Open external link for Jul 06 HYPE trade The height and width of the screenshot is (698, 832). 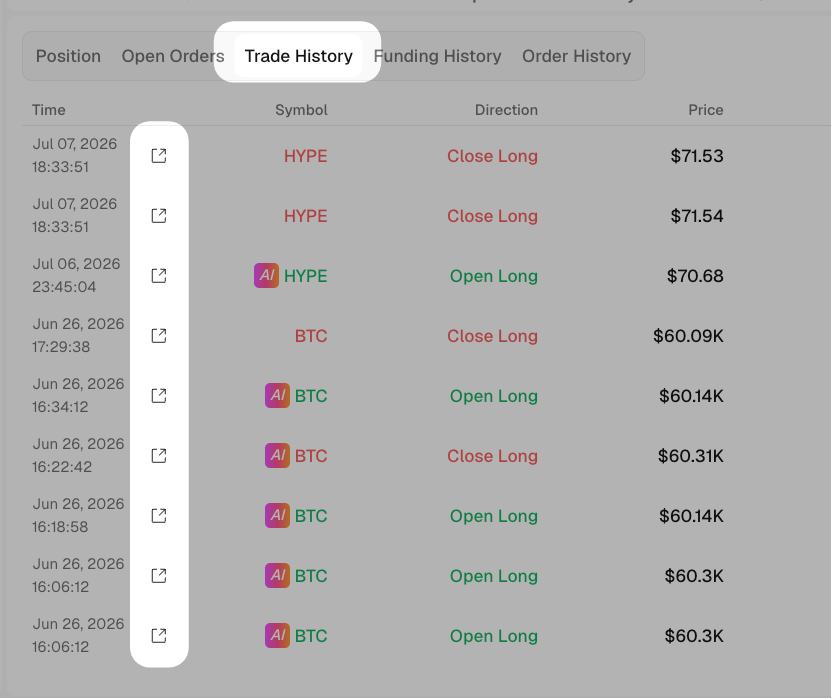(x=159, y=275)
